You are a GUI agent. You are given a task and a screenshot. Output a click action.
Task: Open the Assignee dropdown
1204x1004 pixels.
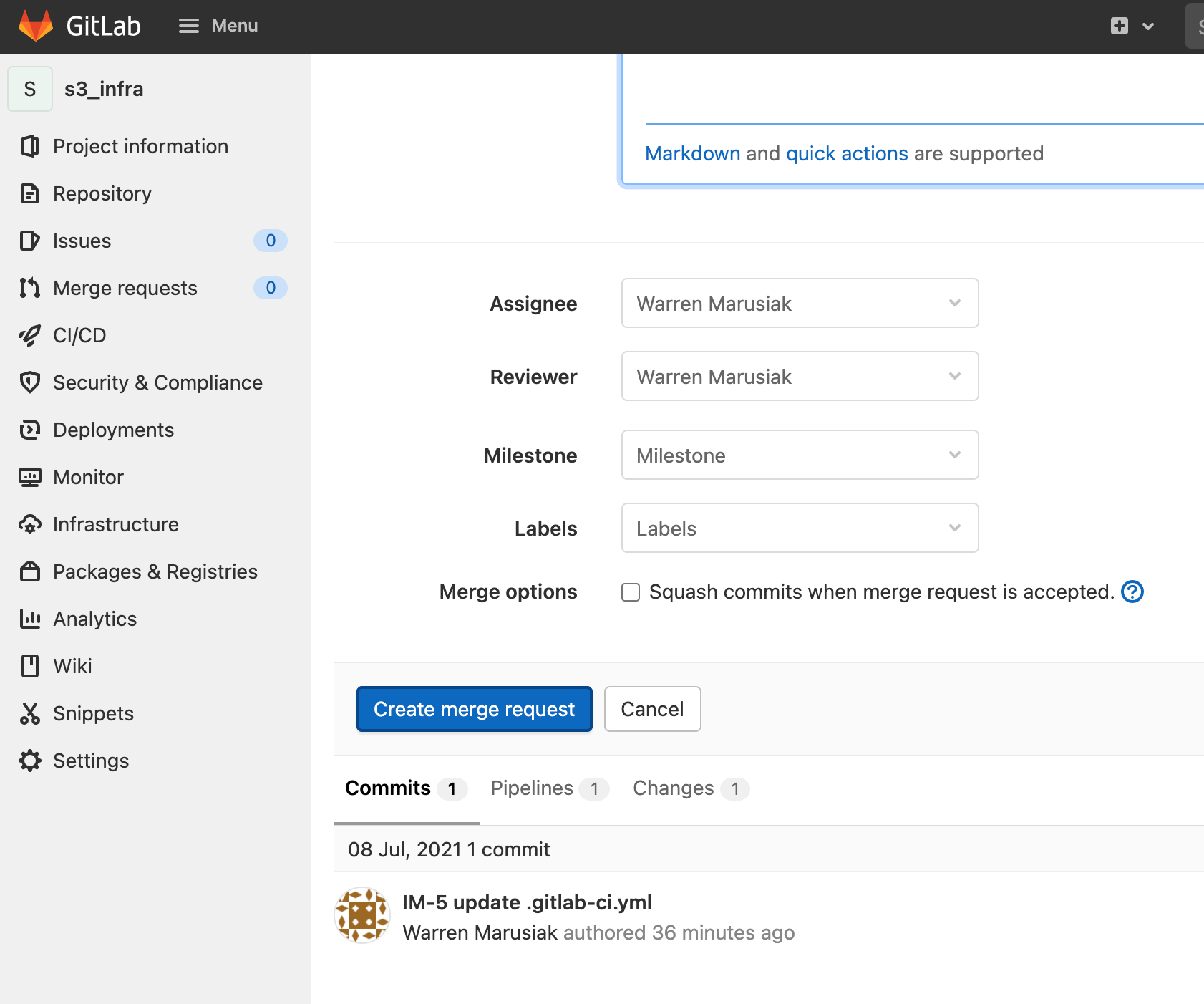(800, 303)
